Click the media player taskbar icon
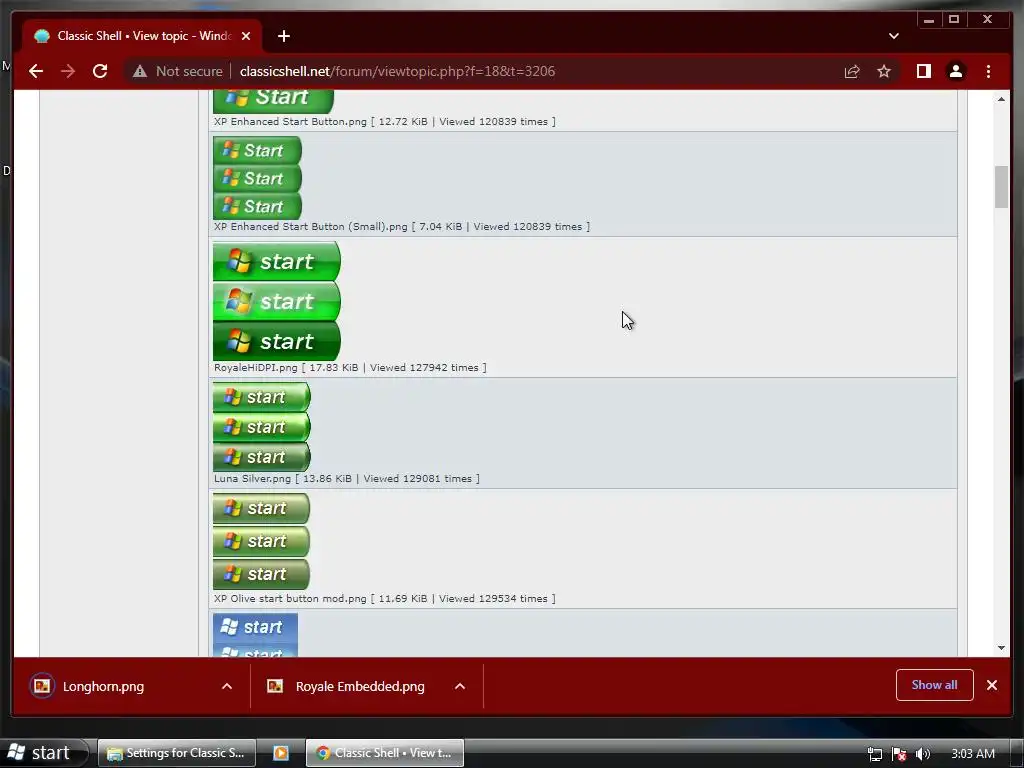 coord(281,753)
